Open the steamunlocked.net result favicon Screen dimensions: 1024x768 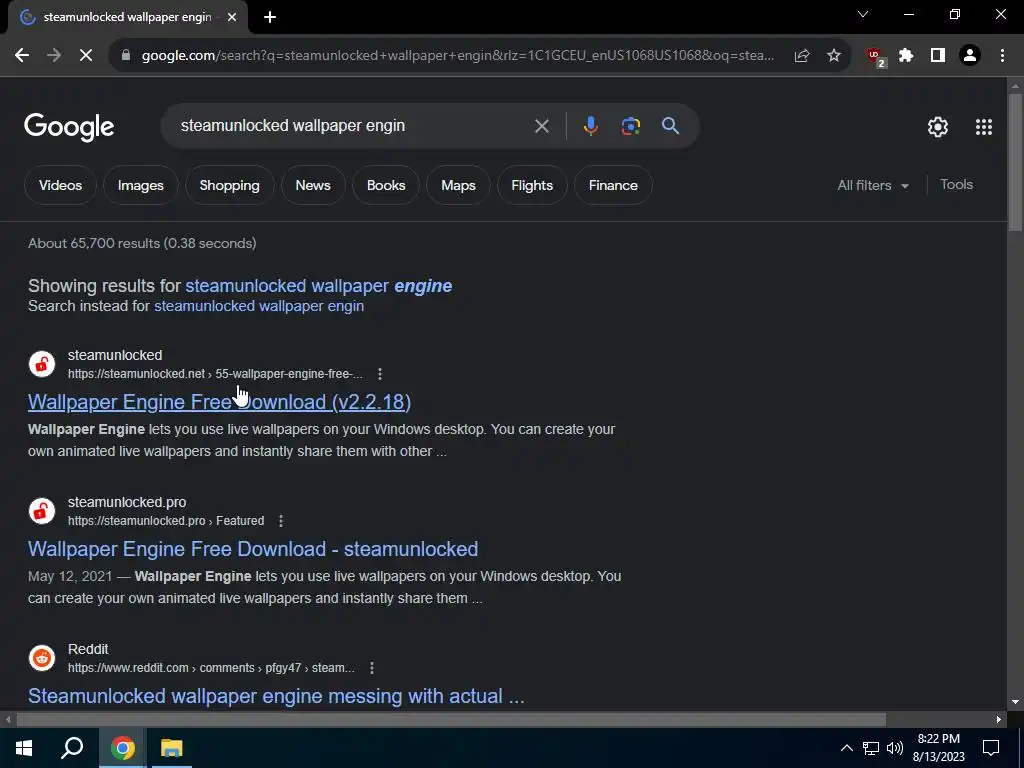coord(42,364)
